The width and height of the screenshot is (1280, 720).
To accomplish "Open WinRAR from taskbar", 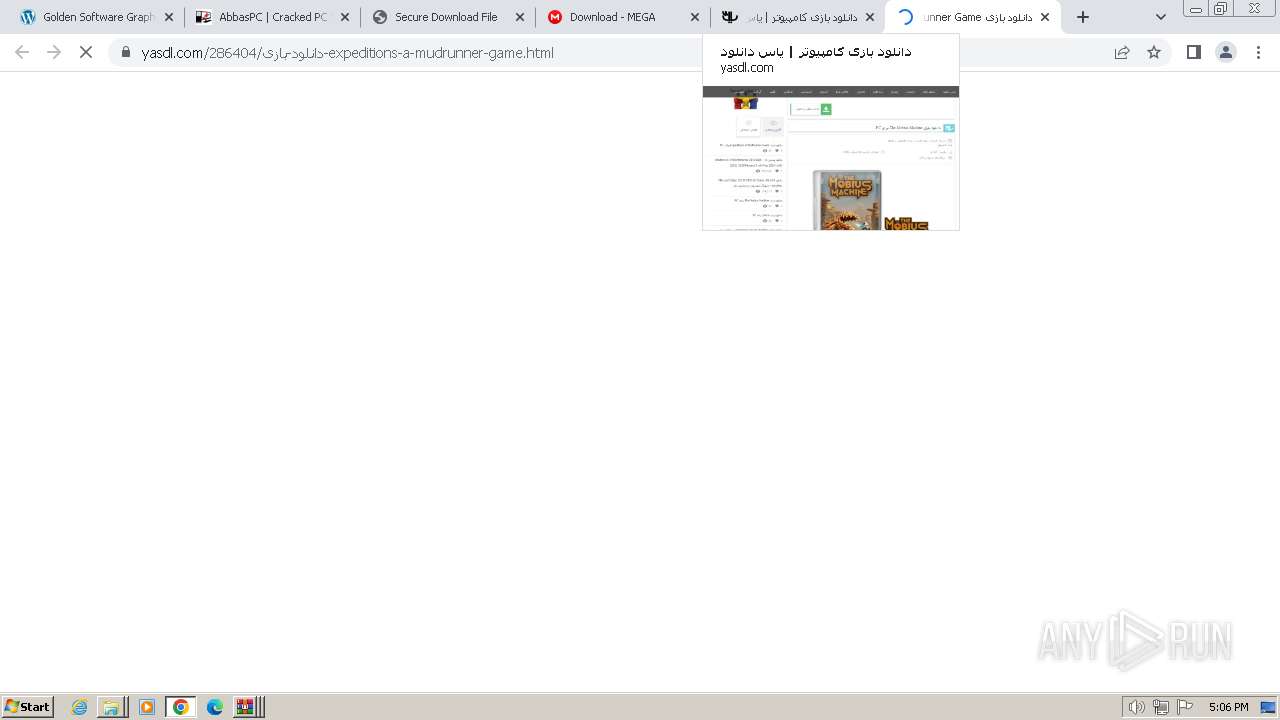I will click(246, 707).
